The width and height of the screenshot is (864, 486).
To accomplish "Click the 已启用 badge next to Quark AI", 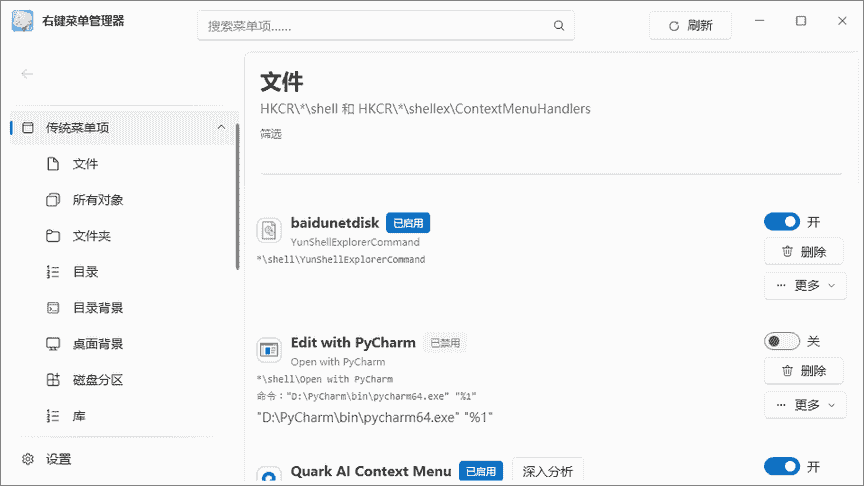I will click(480, 471).
